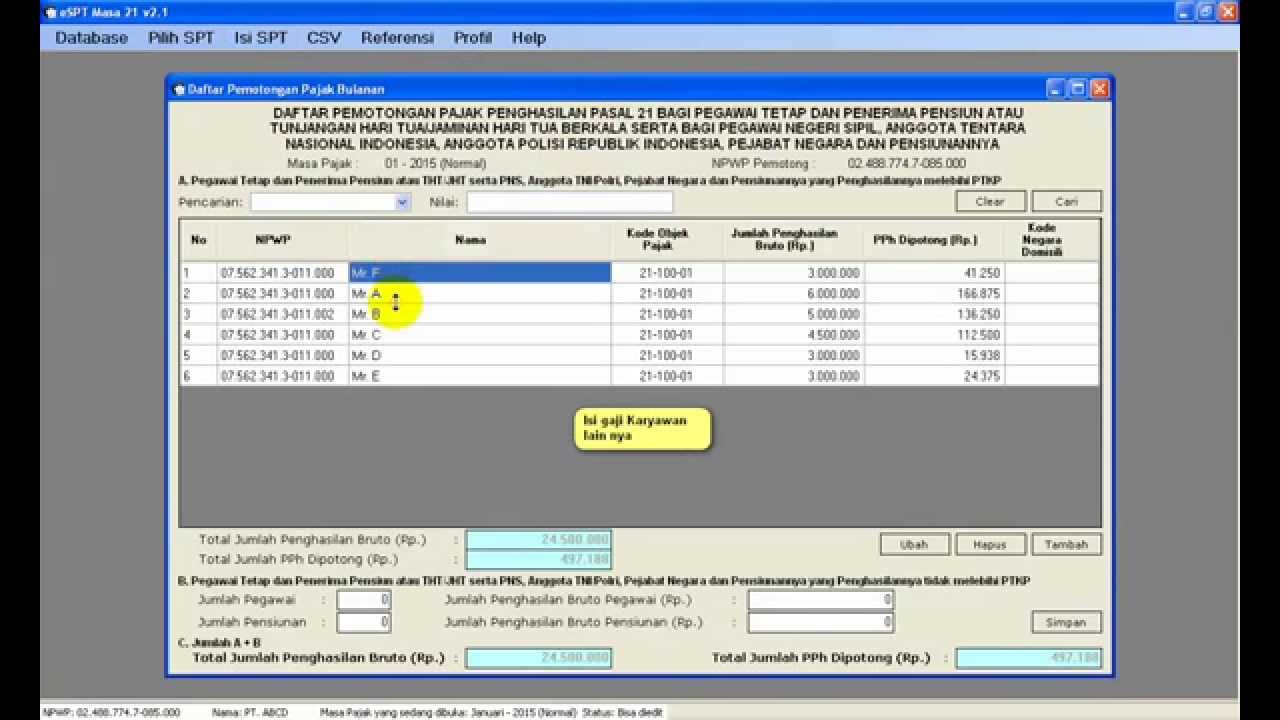Maximize the Daftar Pemotongan Pajak Bulanan window

pos(1078,89)
